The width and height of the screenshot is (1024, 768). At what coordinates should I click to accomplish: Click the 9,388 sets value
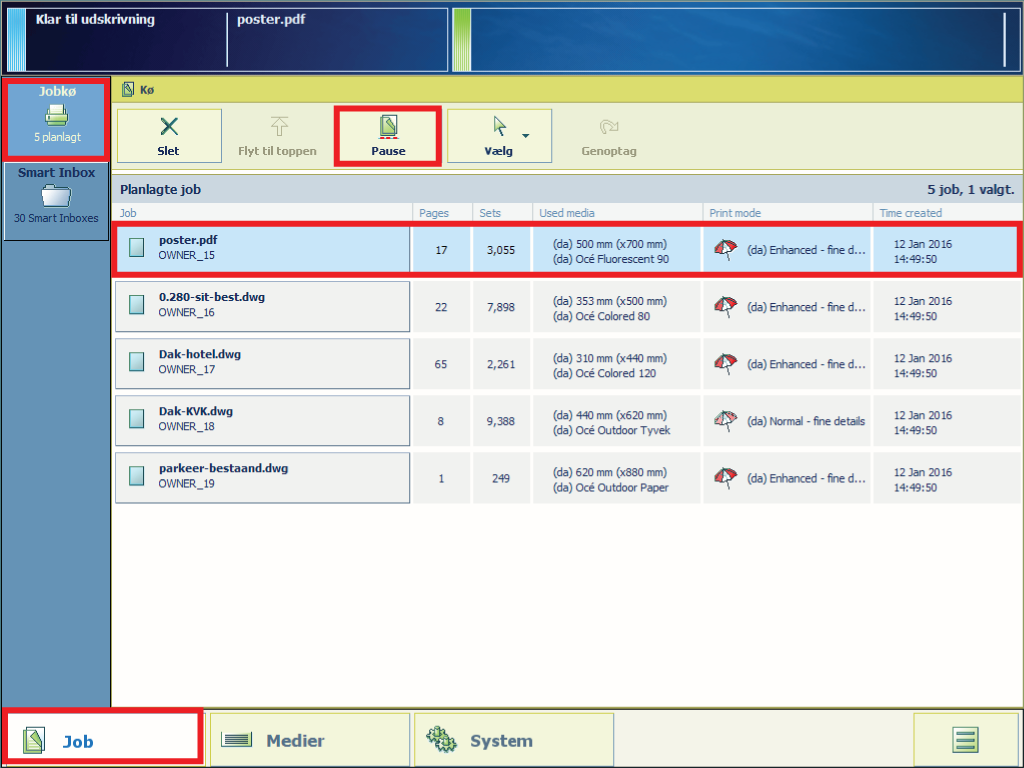(x=501, y=421)
